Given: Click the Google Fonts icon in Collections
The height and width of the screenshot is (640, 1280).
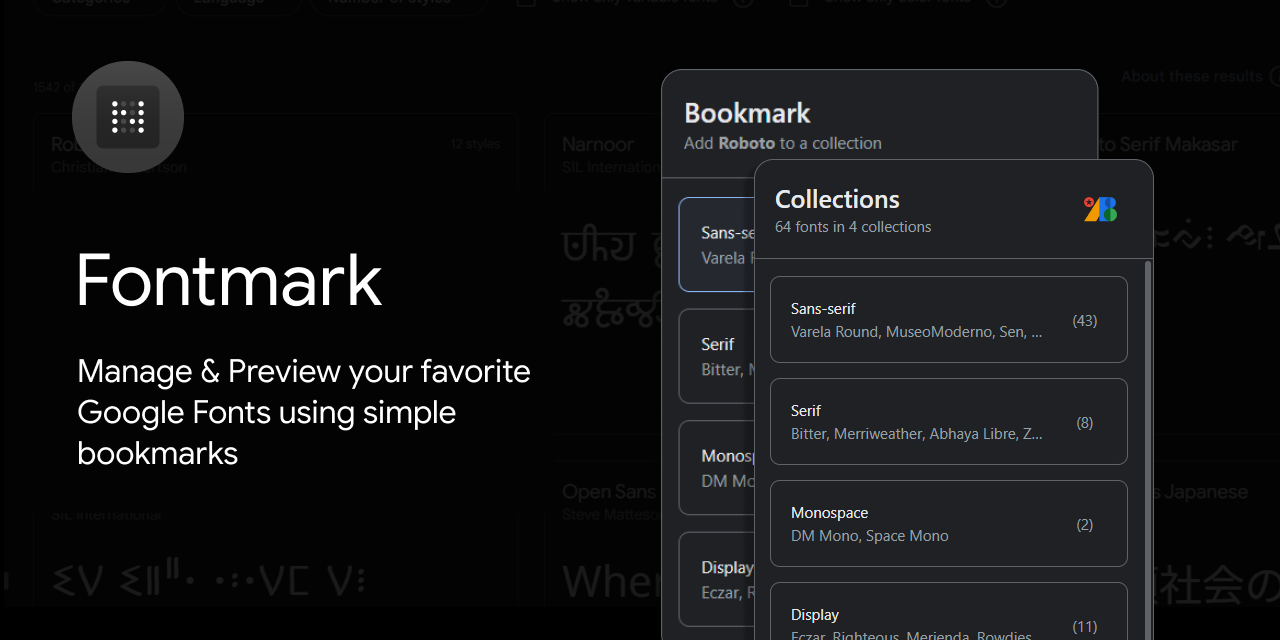Looking at the screenshot, I should pos(1100,209).
